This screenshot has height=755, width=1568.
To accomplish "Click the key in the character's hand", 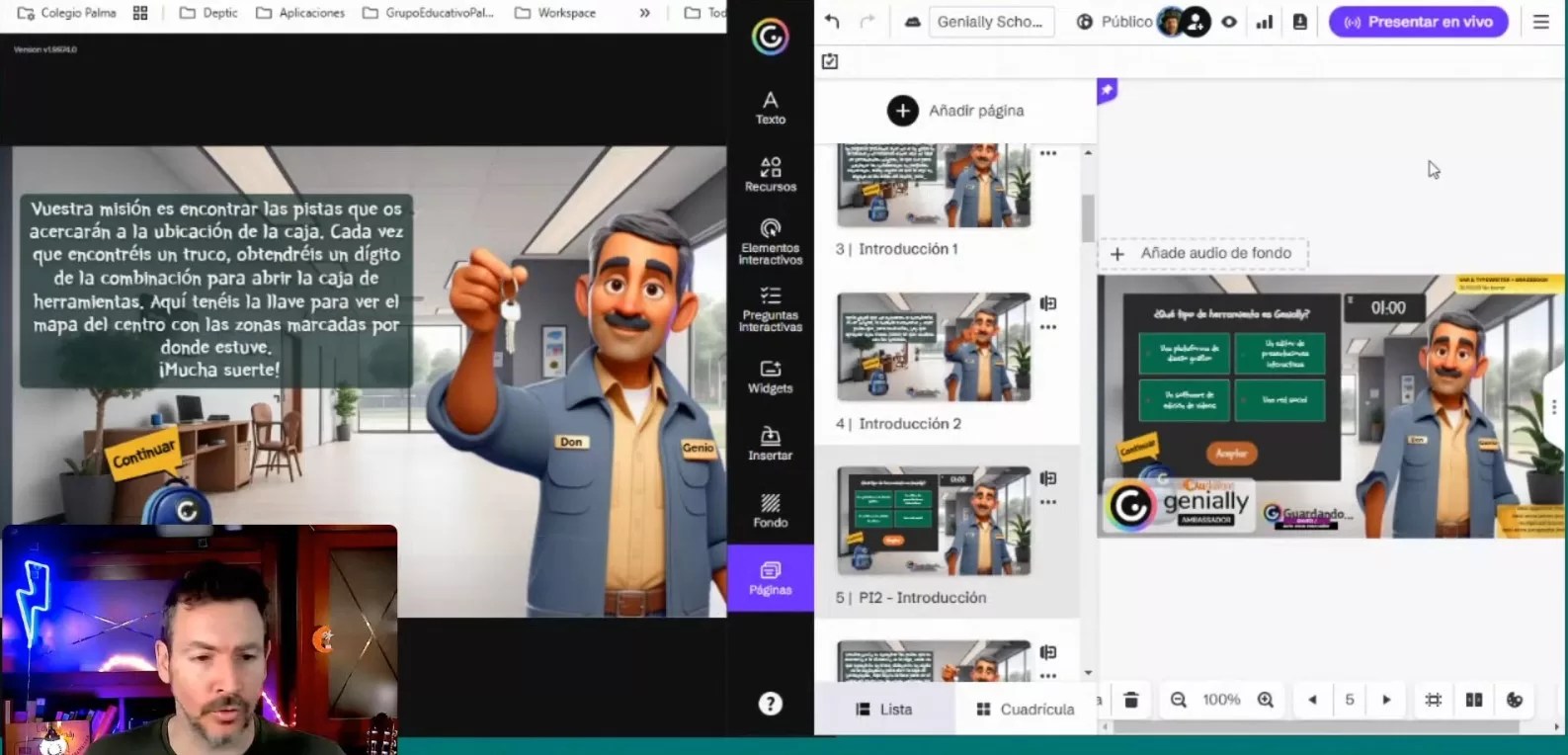I will click(510, 314).
